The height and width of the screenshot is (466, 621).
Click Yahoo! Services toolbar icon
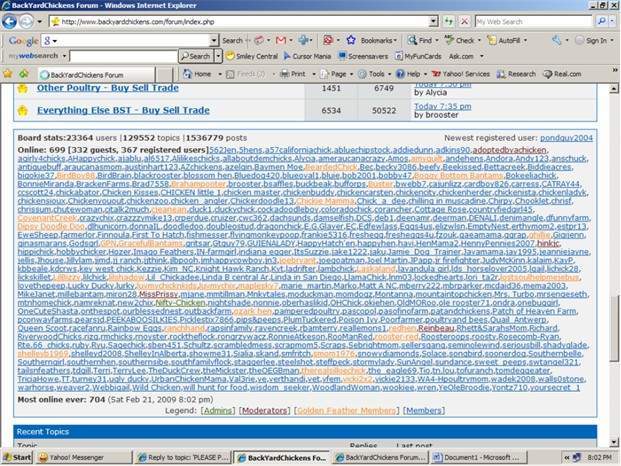(436, 74)
